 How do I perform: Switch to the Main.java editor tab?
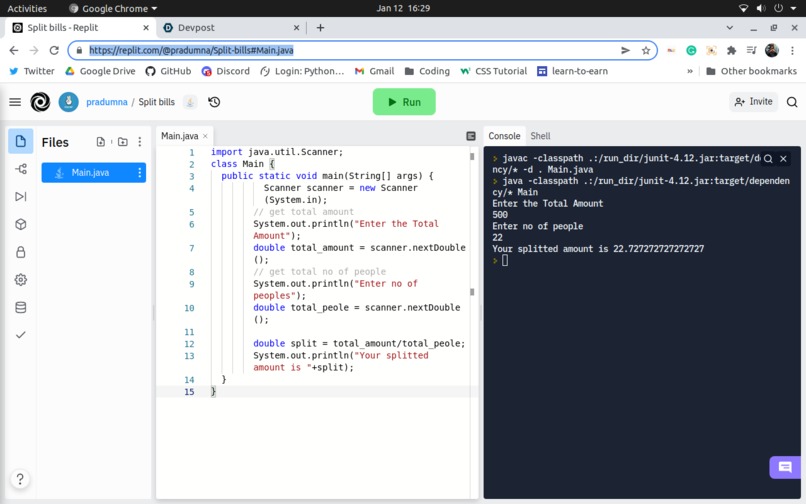179,136
